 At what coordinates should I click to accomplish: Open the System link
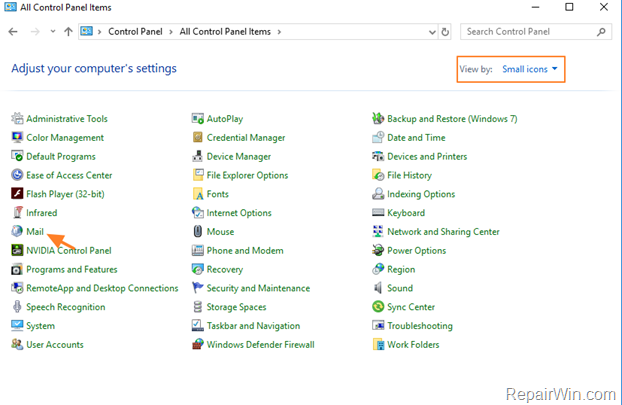coord(40,326)
